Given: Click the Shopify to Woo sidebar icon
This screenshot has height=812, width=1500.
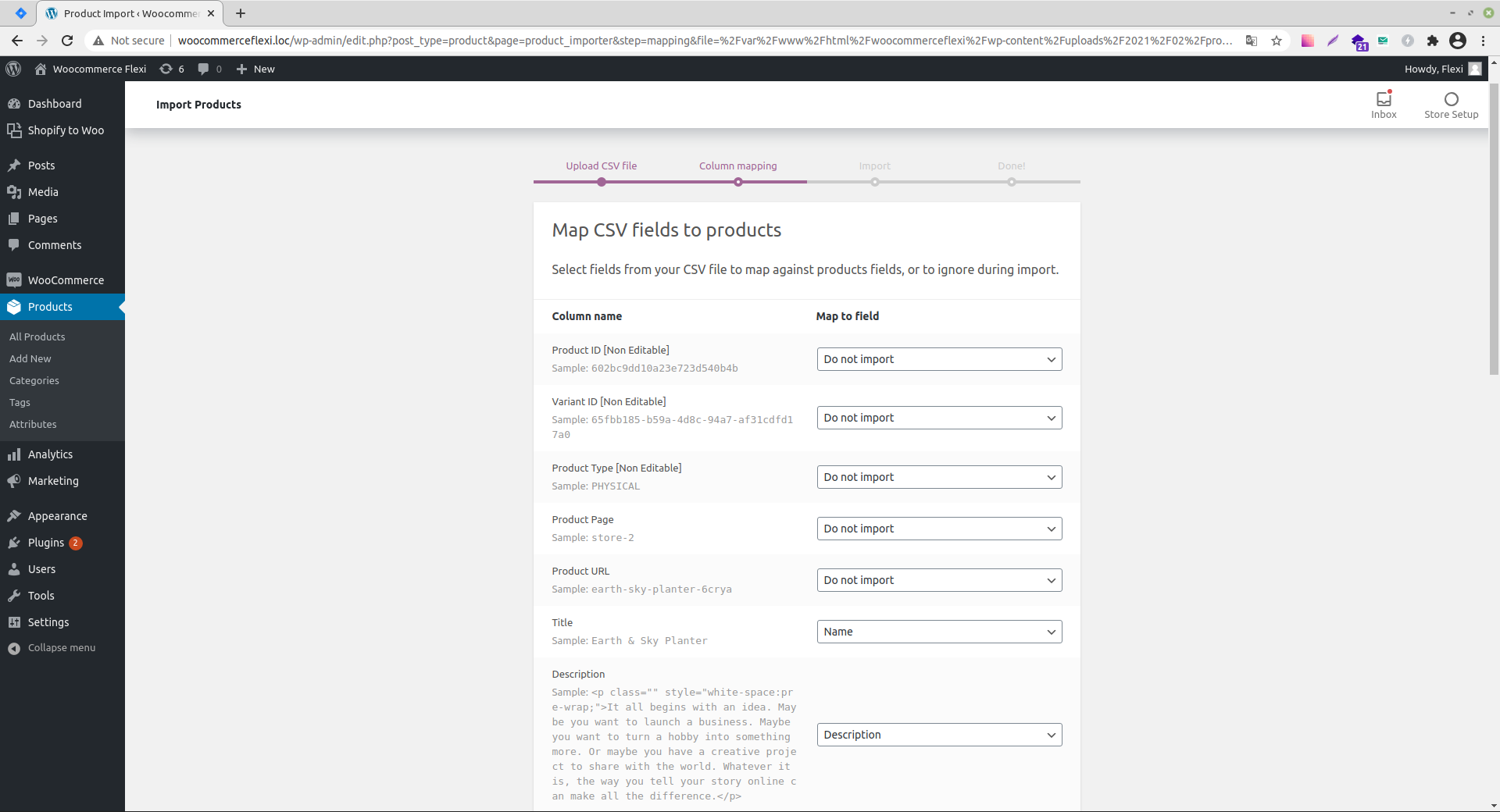Looking at the screenshot, I should click(x=14, y=130).
